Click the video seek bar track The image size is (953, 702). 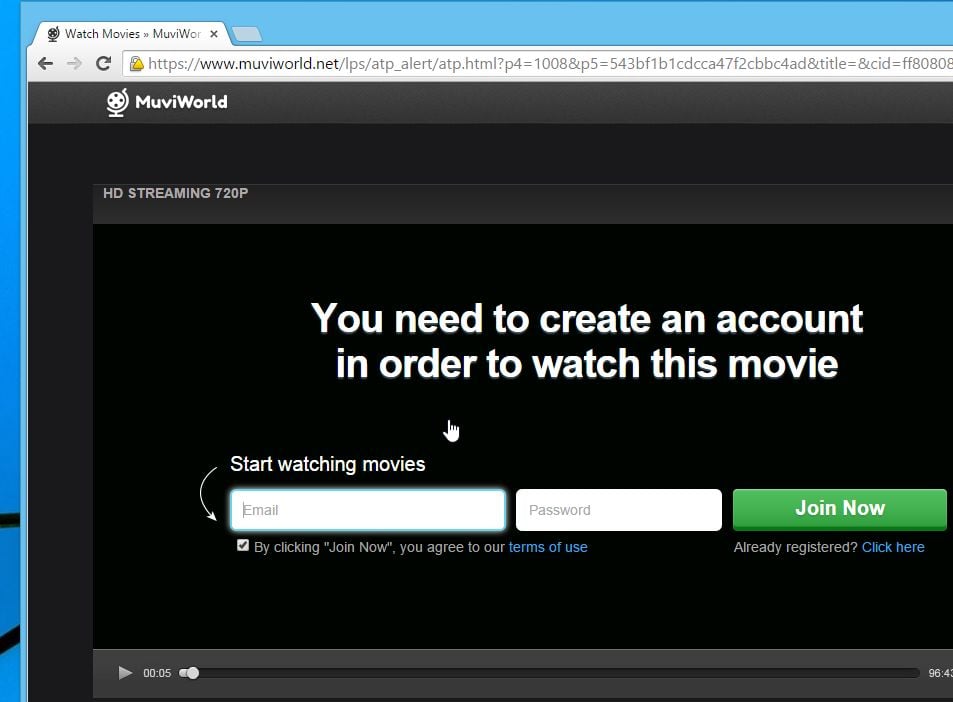point(549,673)
